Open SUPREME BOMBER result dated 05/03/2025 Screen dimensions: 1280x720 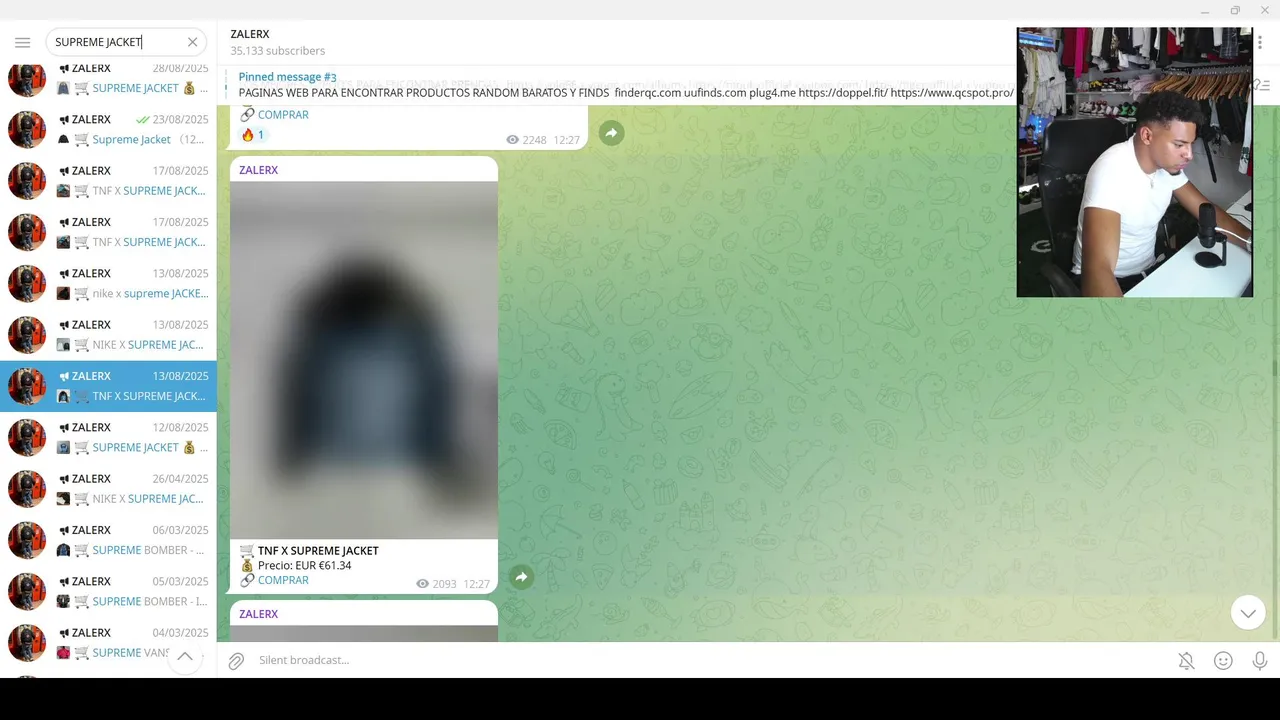[108, 591]
